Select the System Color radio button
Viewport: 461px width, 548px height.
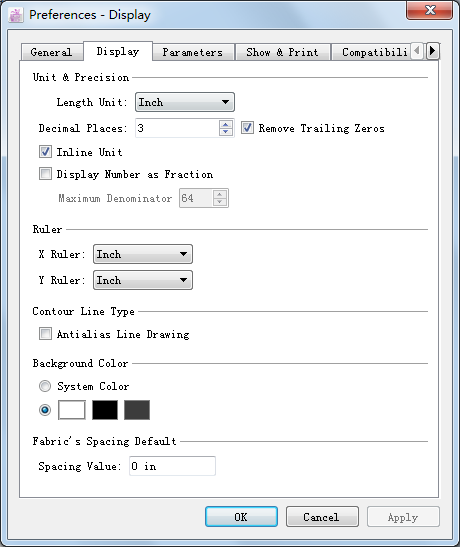(45, 386)
